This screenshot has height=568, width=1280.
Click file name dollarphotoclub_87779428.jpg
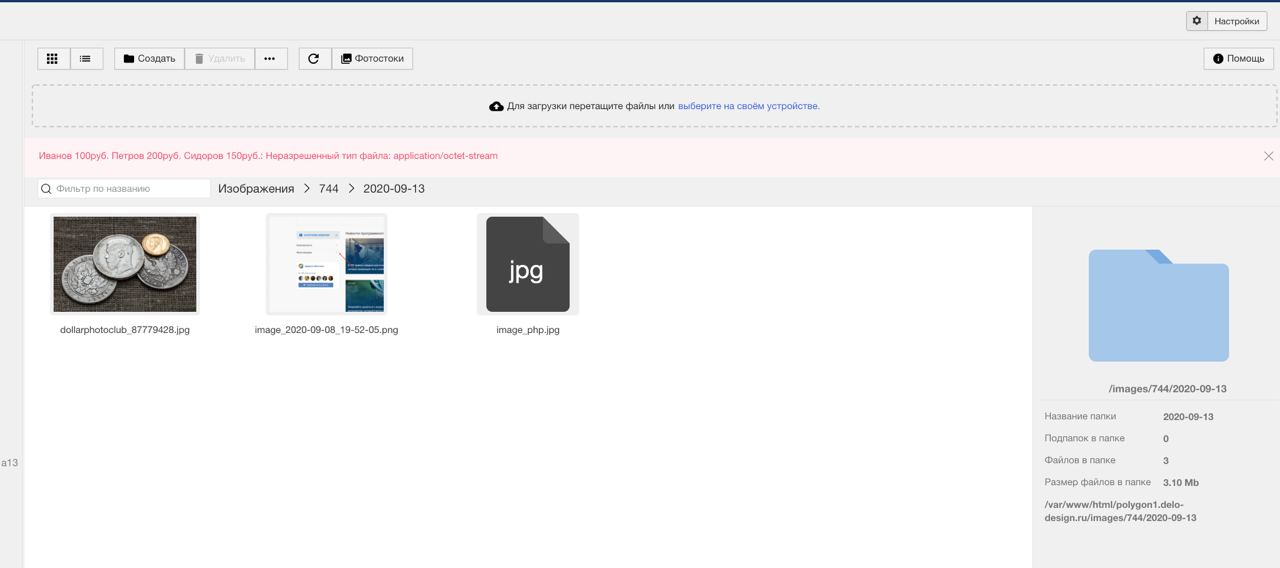(x=125, y=330)
